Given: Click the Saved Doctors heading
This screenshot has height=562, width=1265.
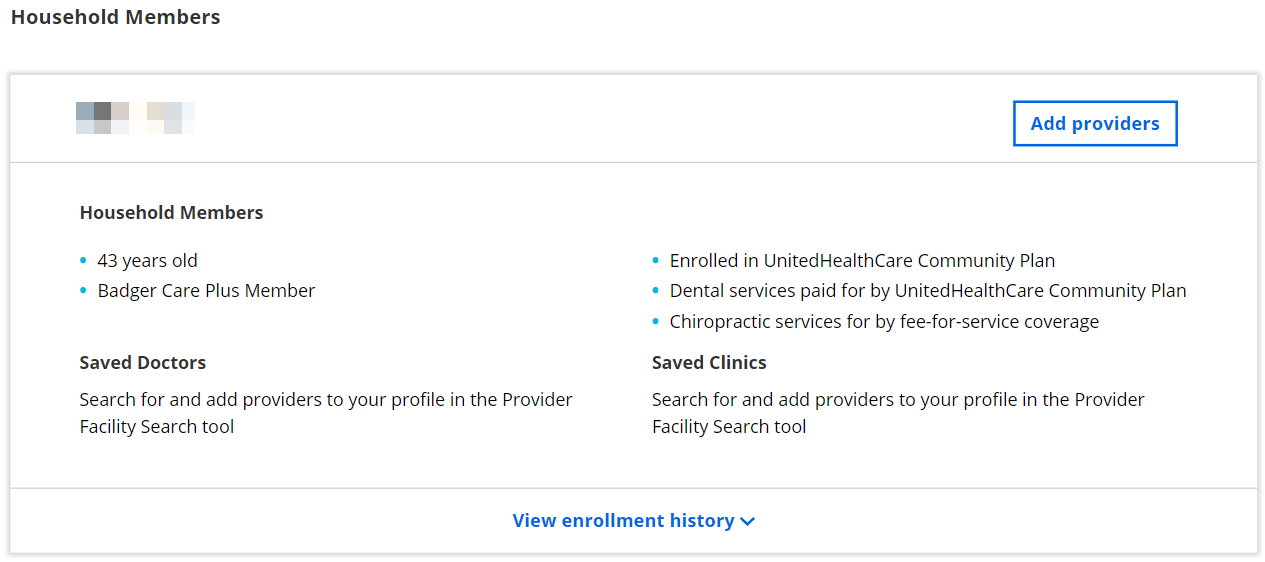Looking at the screenshot, I should click(x=143, y=363).
